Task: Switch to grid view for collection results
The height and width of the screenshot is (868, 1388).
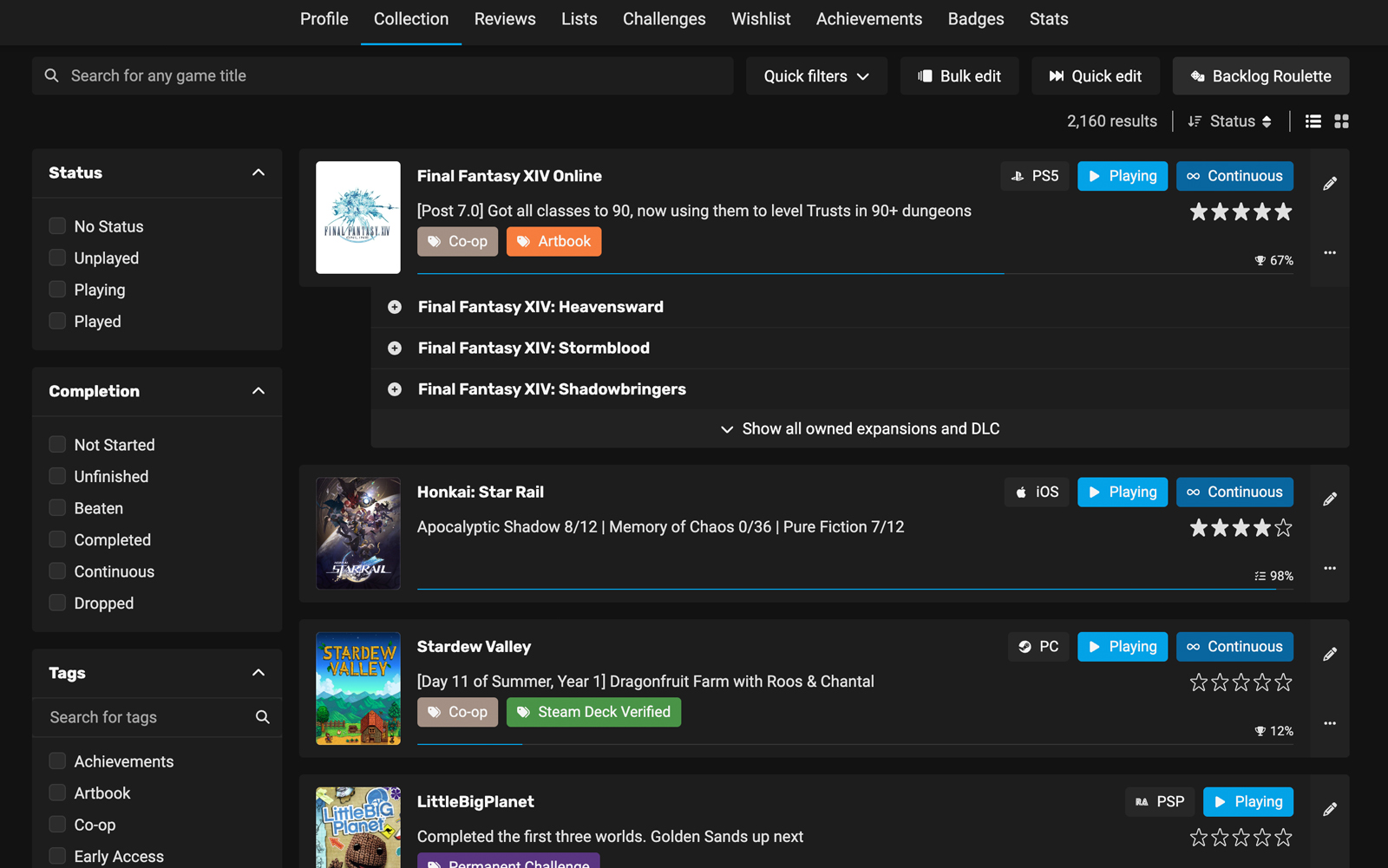Action: tap(1341, 121)
